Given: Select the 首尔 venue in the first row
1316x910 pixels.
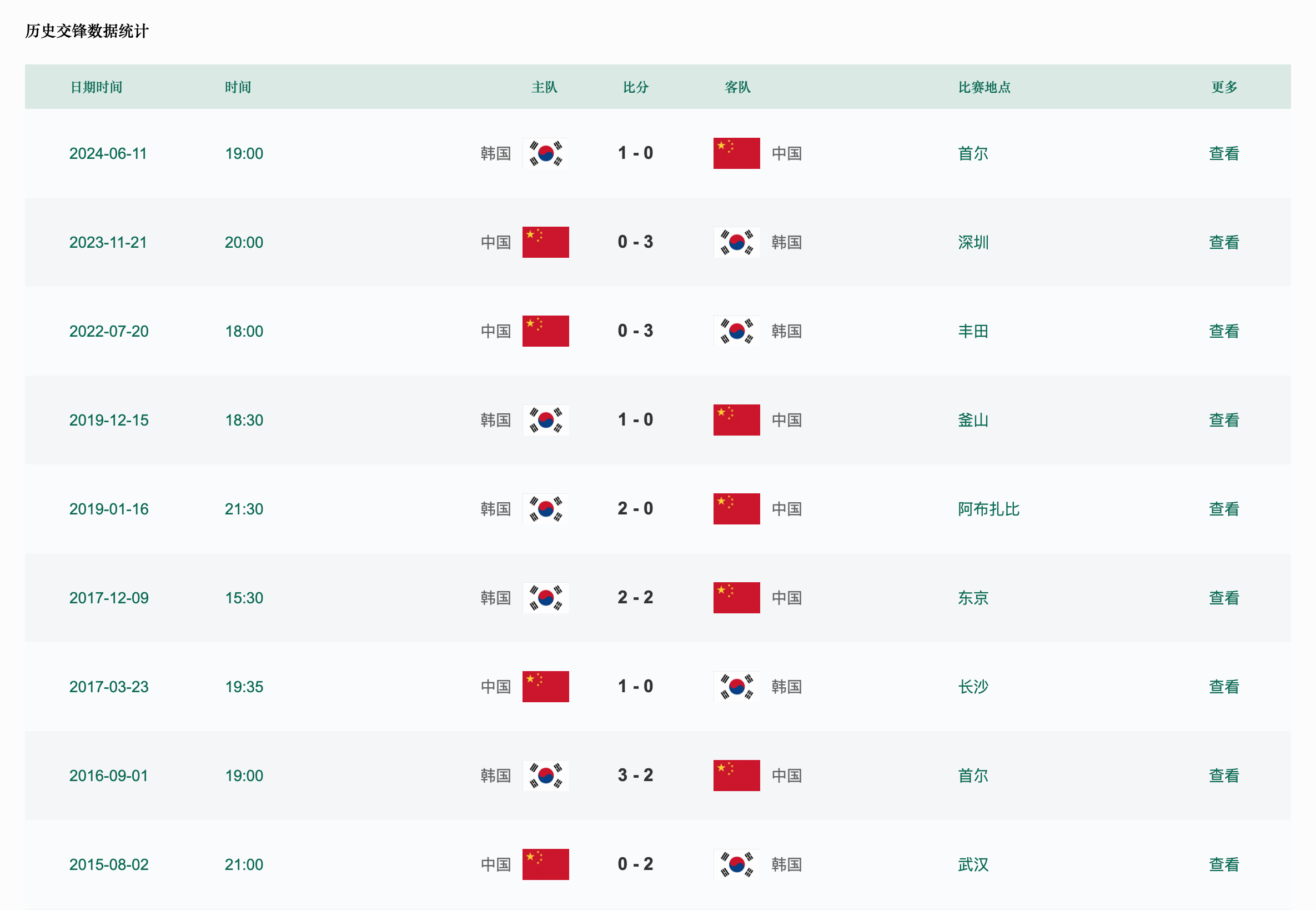Looking at the screenshot, I should click(x=973, y=153).
